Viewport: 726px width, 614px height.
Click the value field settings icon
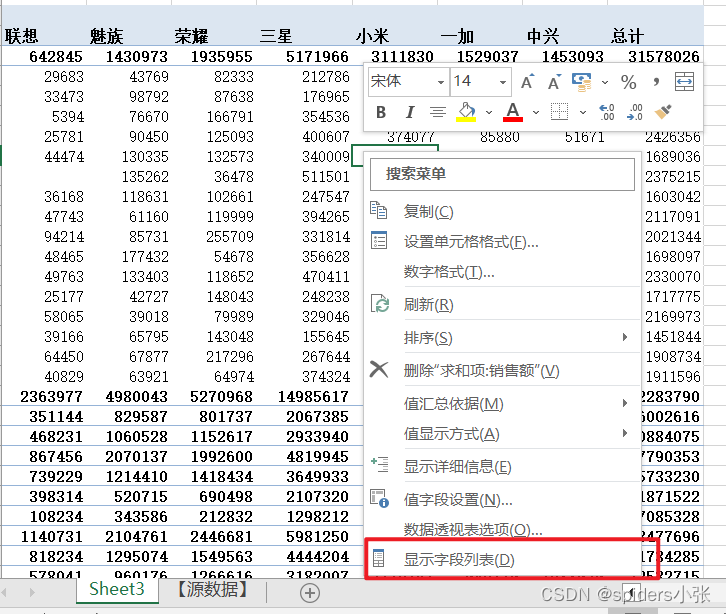click(380, 499)
